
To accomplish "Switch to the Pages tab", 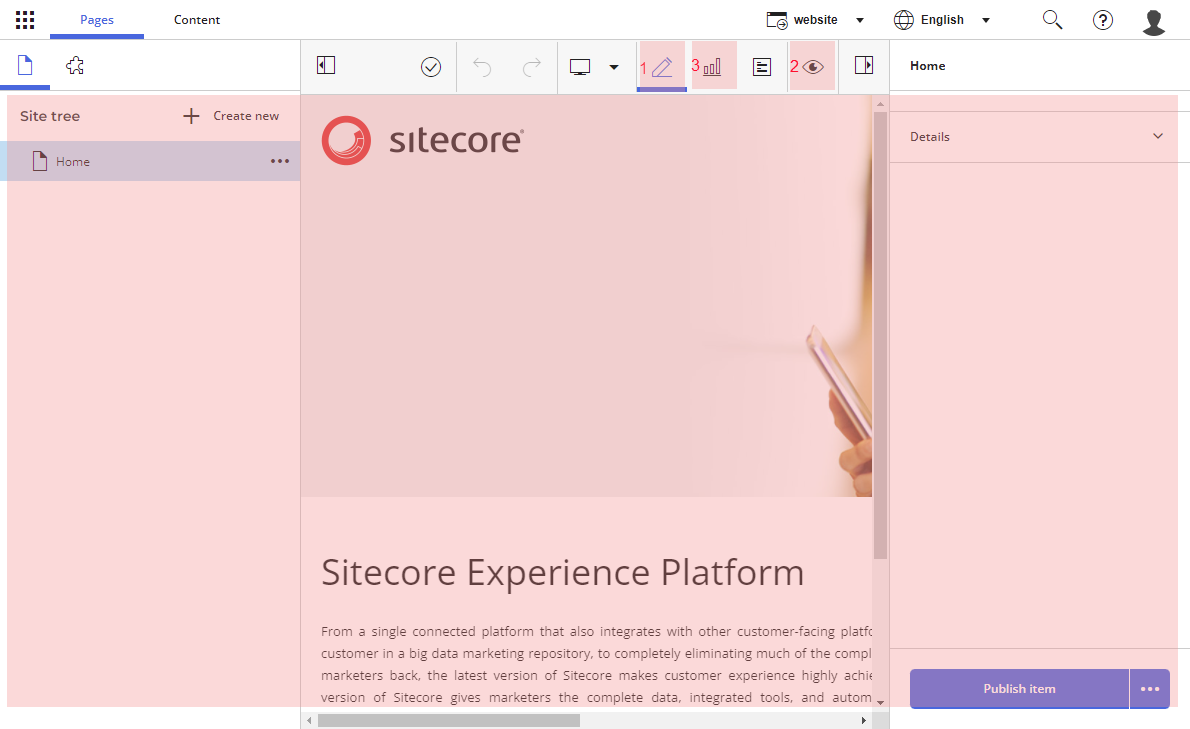I will coord(97,20).
